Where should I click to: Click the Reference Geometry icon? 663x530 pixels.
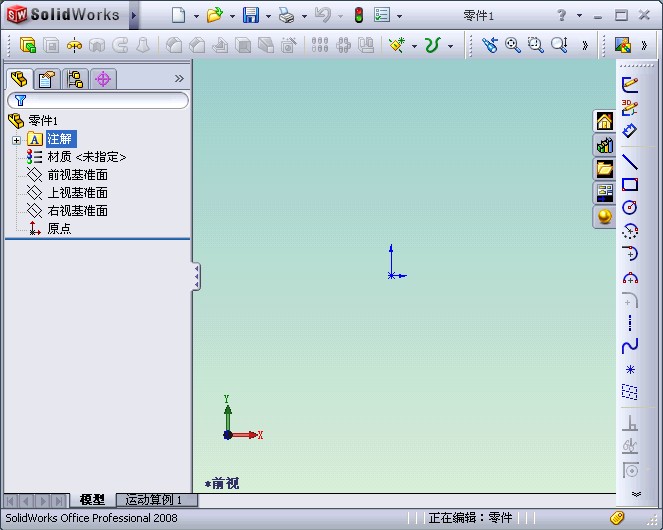(397, 45)
